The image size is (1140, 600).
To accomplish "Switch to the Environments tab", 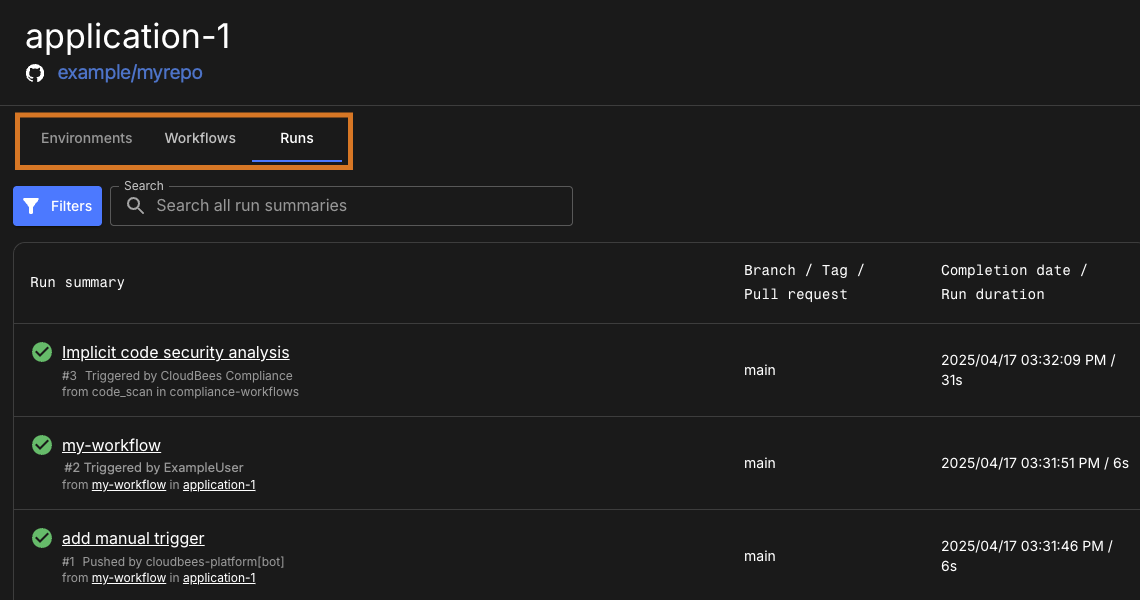I will point(87,138).
